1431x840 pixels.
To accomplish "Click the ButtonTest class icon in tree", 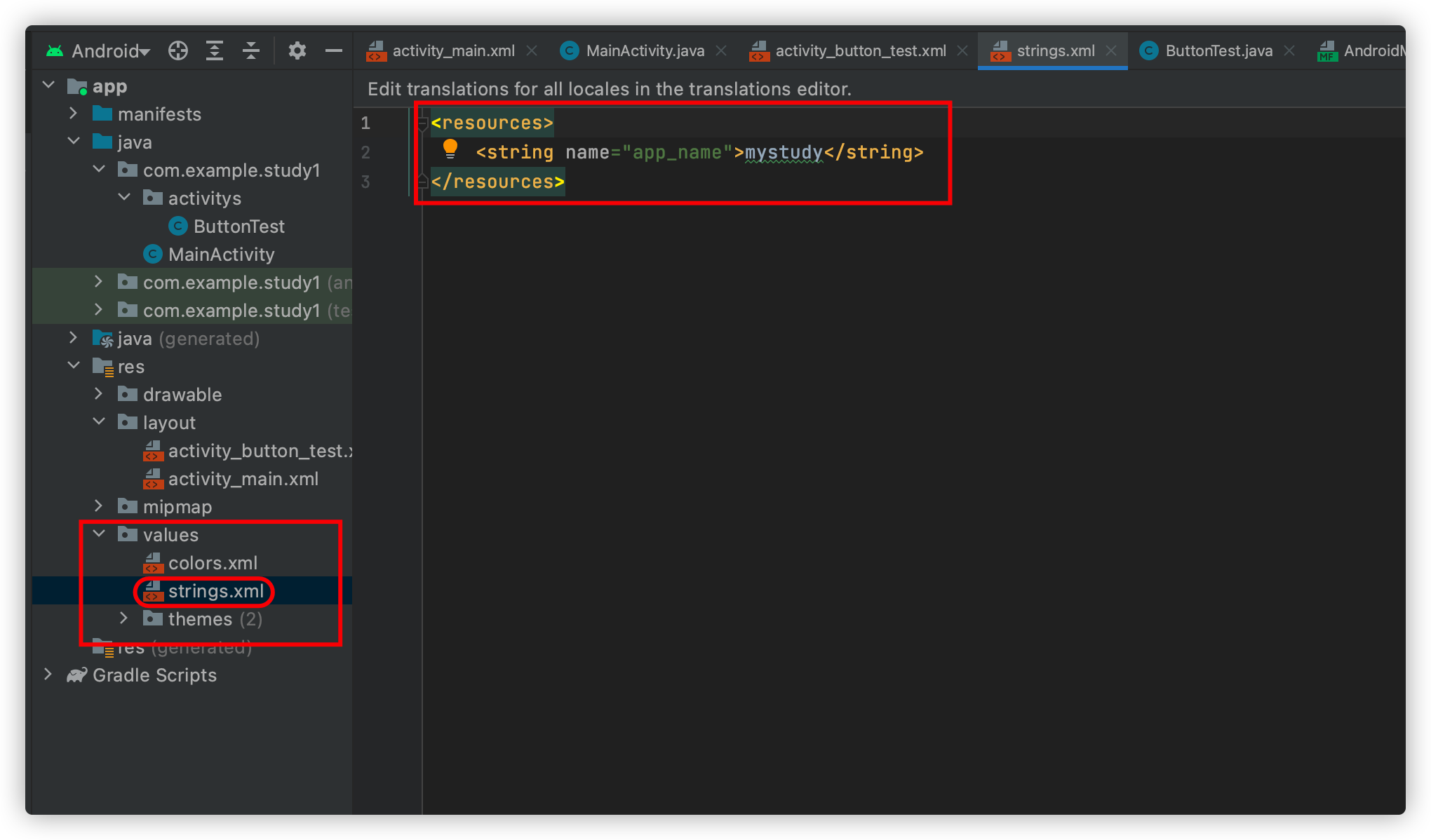I will [x=178, y=226].
